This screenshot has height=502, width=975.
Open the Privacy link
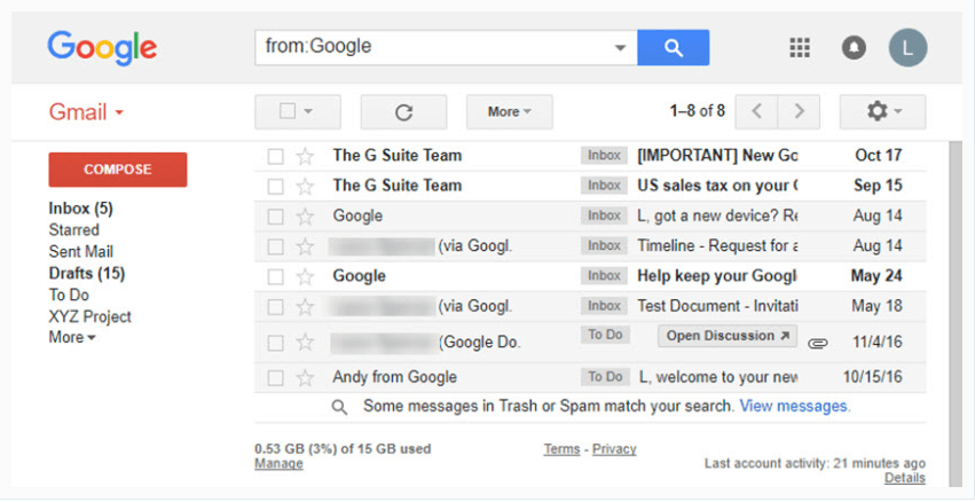[x=614, y=449]
